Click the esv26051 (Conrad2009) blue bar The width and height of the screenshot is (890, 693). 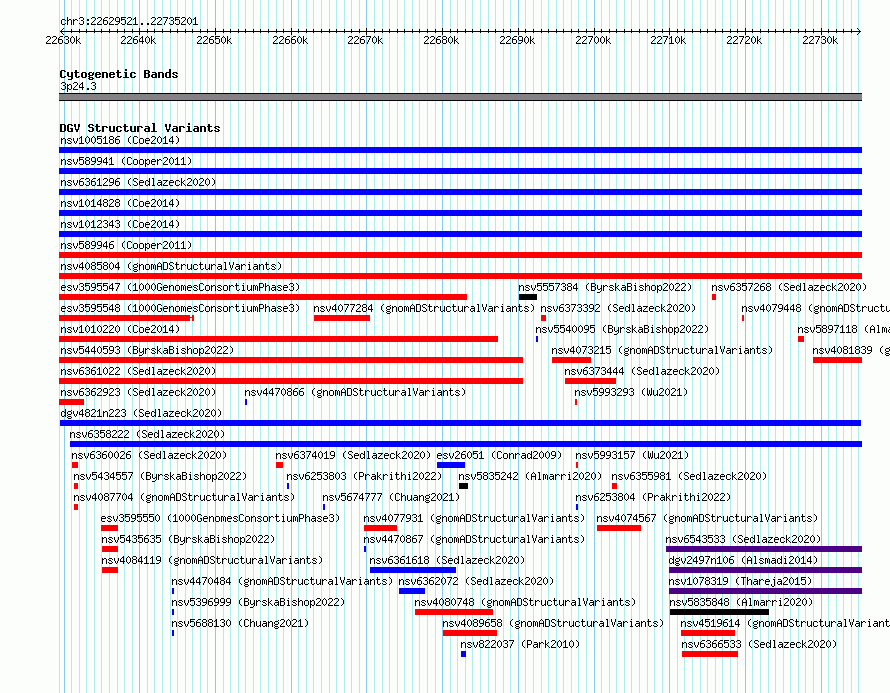(x=451, y=465)
